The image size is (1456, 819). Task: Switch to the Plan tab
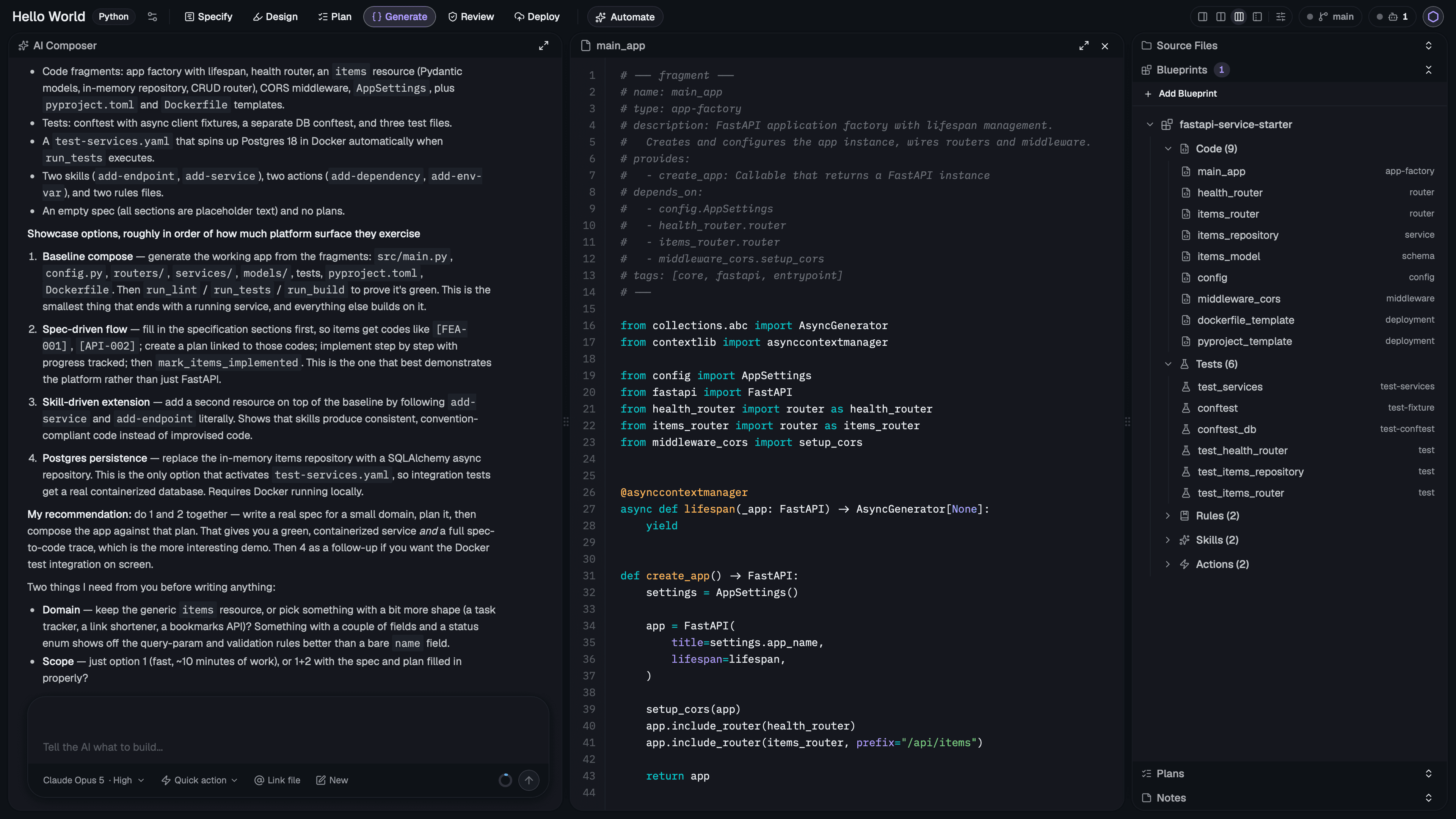(x=334, y=17)
